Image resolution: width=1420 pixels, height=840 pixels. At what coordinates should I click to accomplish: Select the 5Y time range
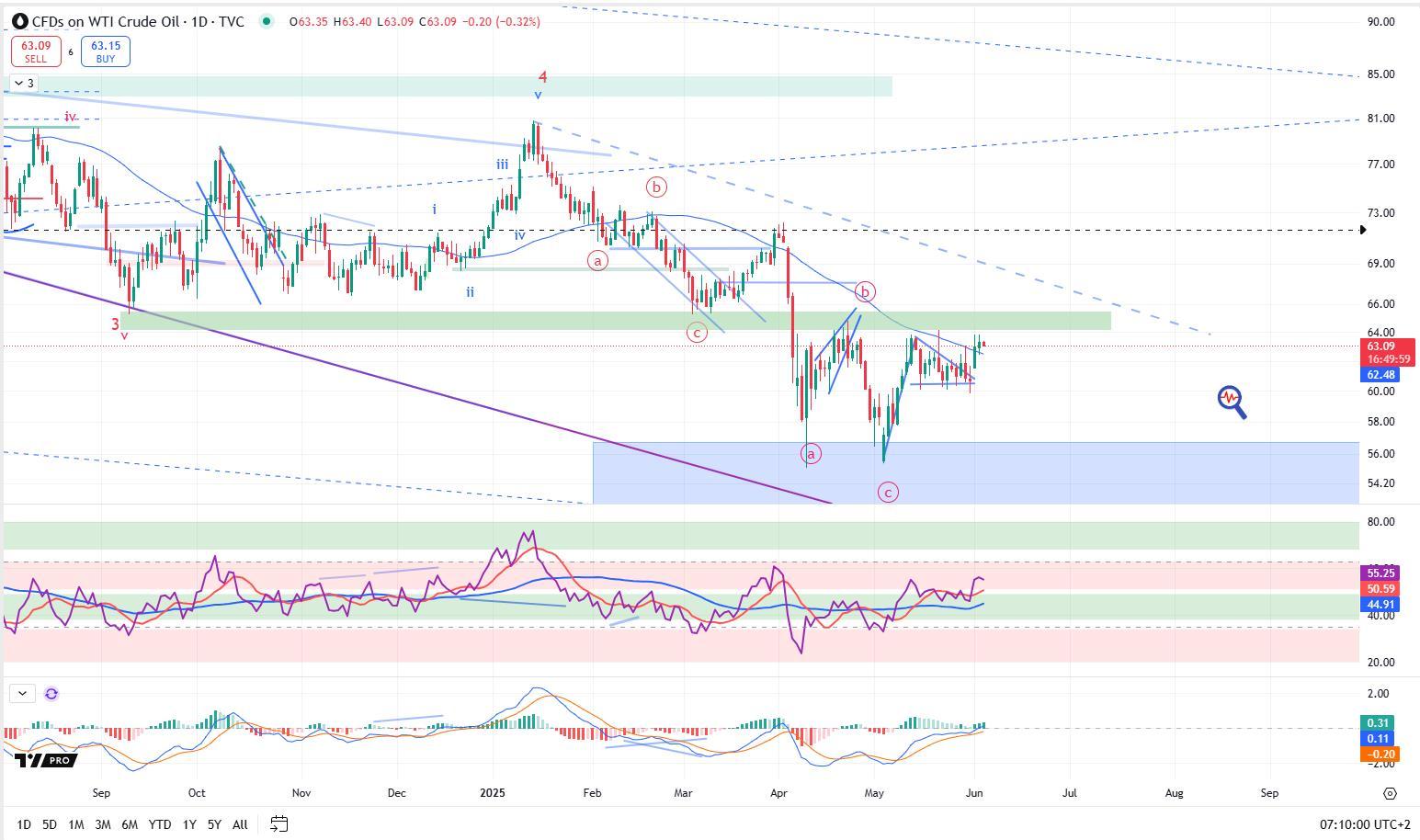(214, 824)
